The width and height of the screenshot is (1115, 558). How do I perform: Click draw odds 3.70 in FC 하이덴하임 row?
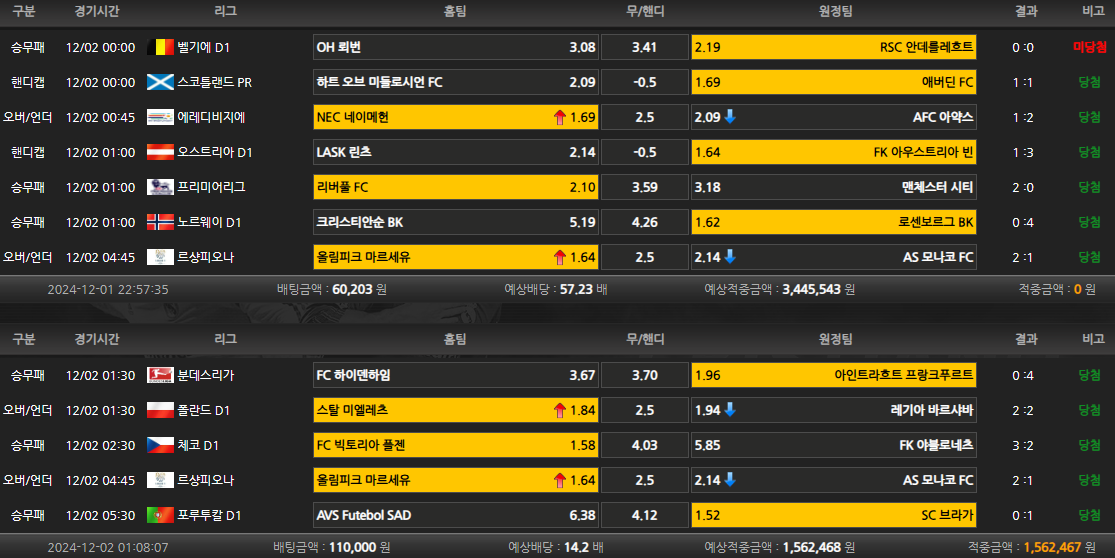pyautogui.click(x=645, y=375)
